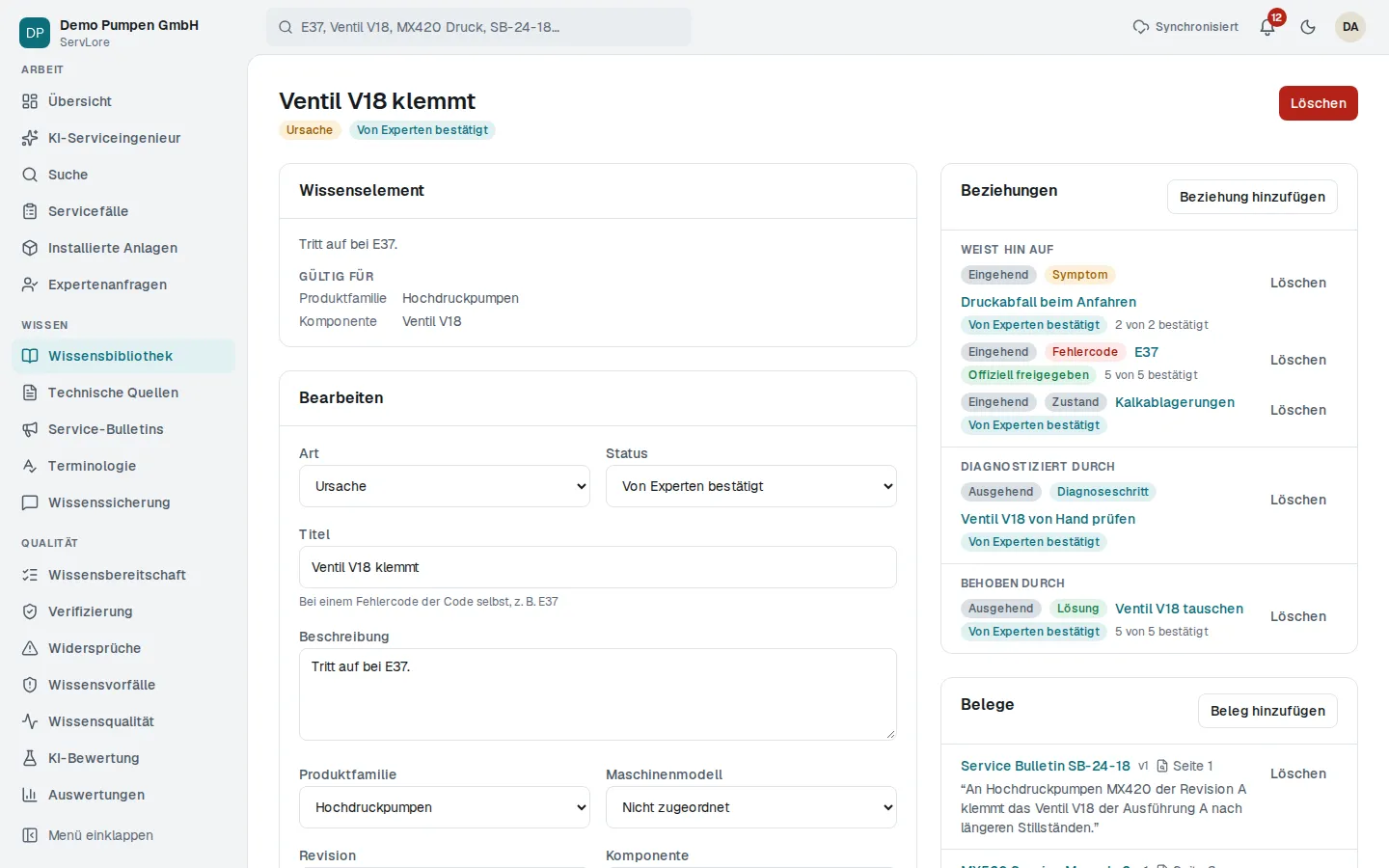The width and height of the screenshot is (1389, 868).
Task: Open the Expertenanfragen person icon
Action: click(x=30, y=285)
